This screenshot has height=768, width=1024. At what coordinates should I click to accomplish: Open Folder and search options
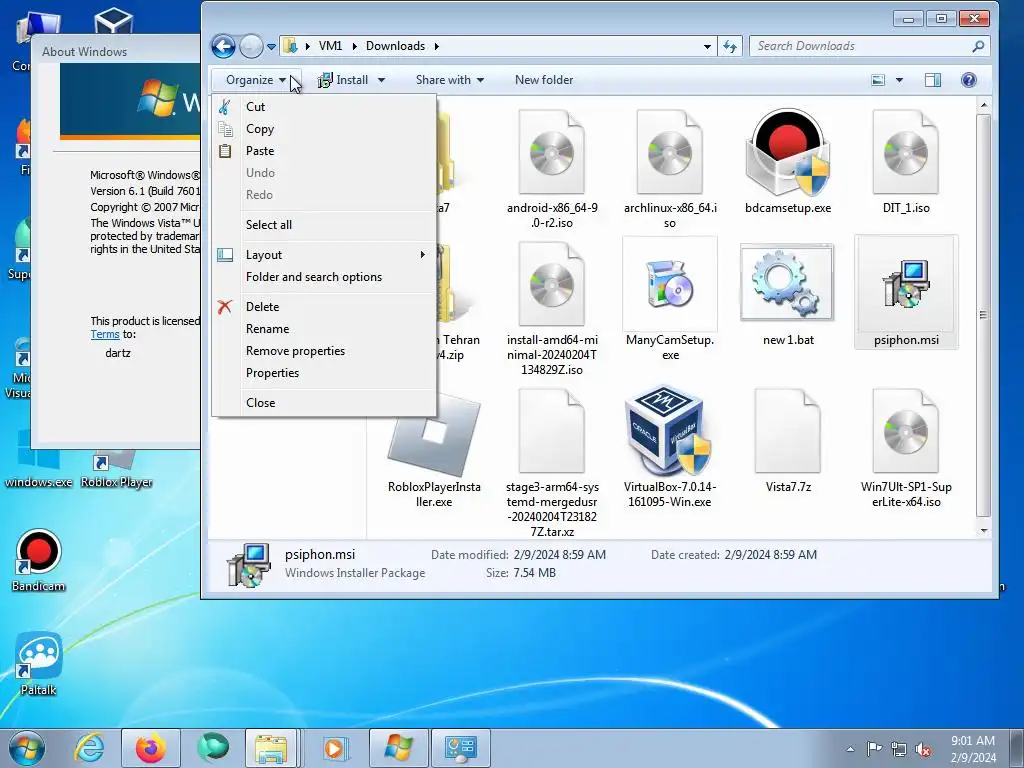325,277
